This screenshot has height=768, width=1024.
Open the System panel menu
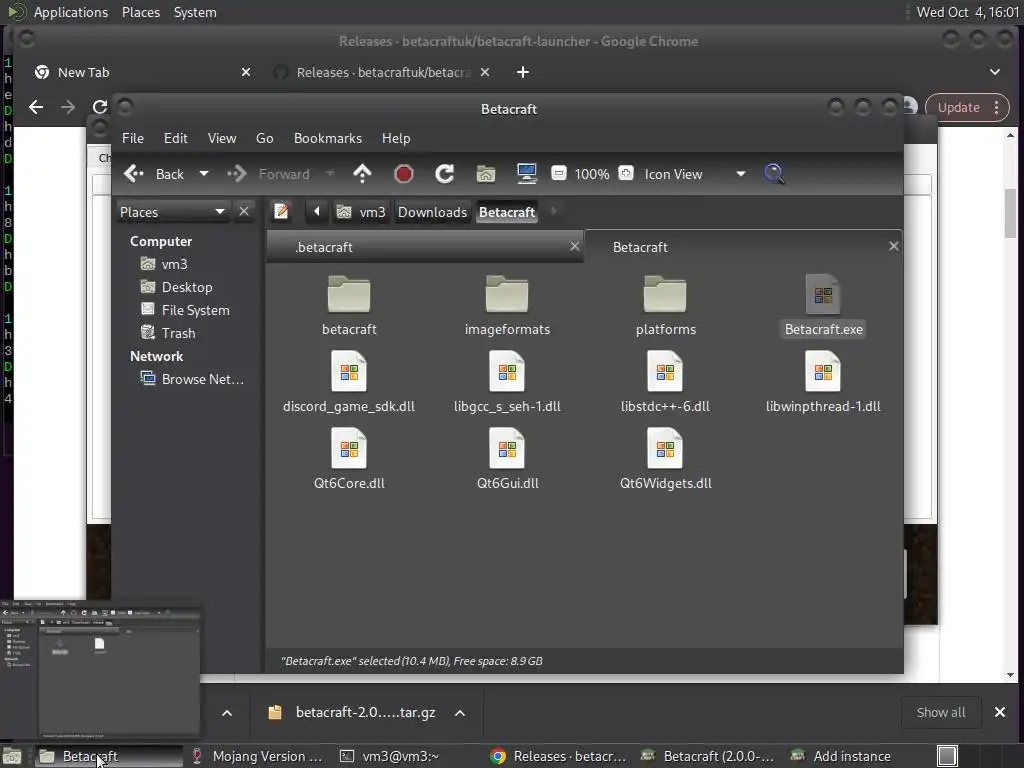coord(195,12)
